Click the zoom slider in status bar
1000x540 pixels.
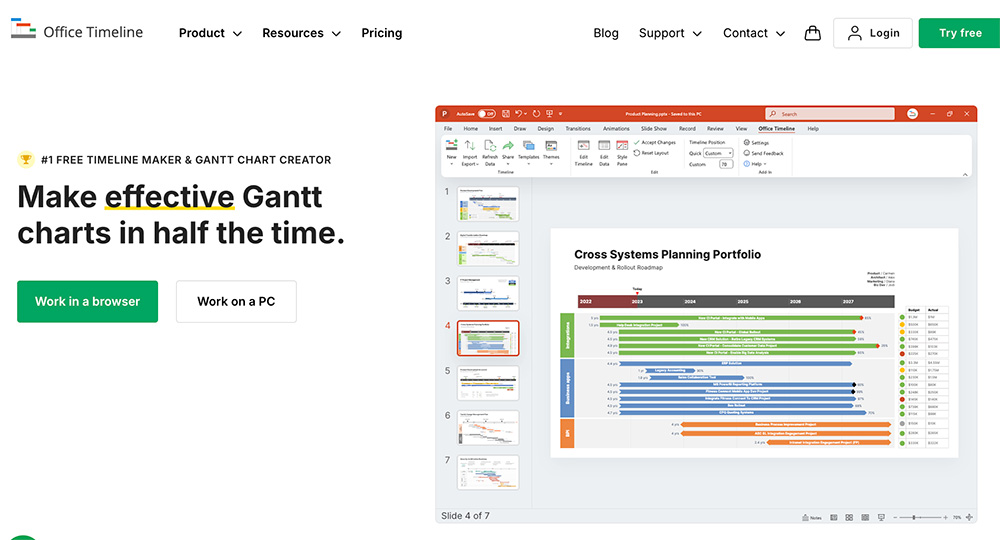tap(913, 517)
